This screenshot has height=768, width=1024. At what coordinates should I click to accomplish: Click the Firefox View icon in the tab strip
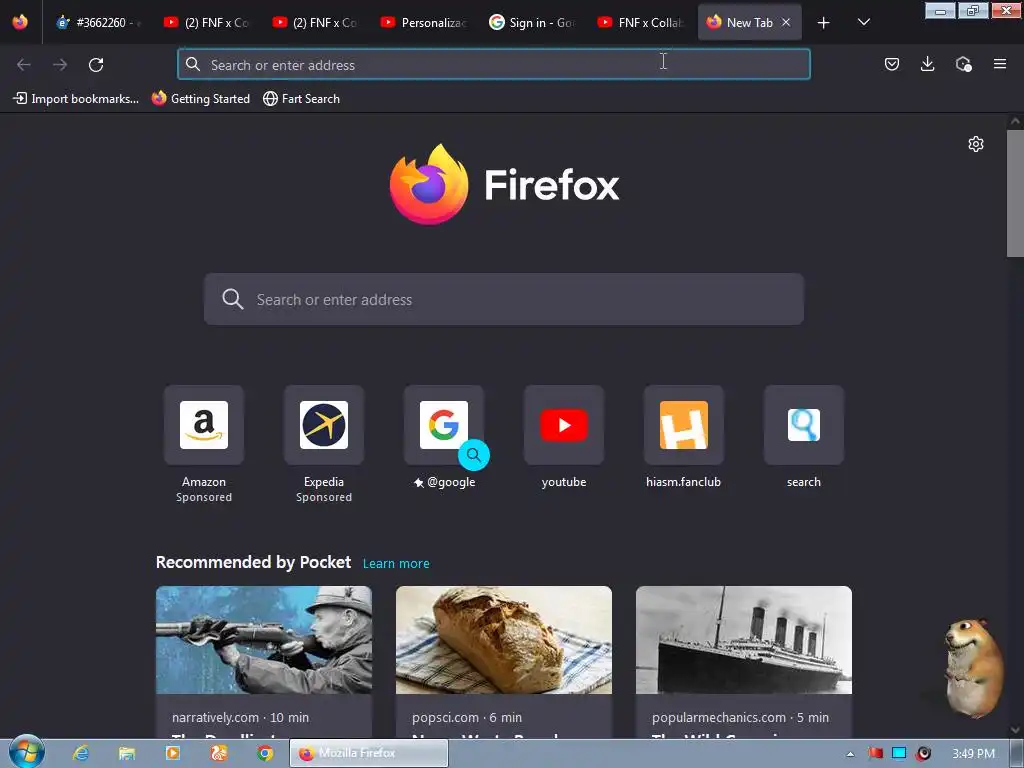pos(20,22)
